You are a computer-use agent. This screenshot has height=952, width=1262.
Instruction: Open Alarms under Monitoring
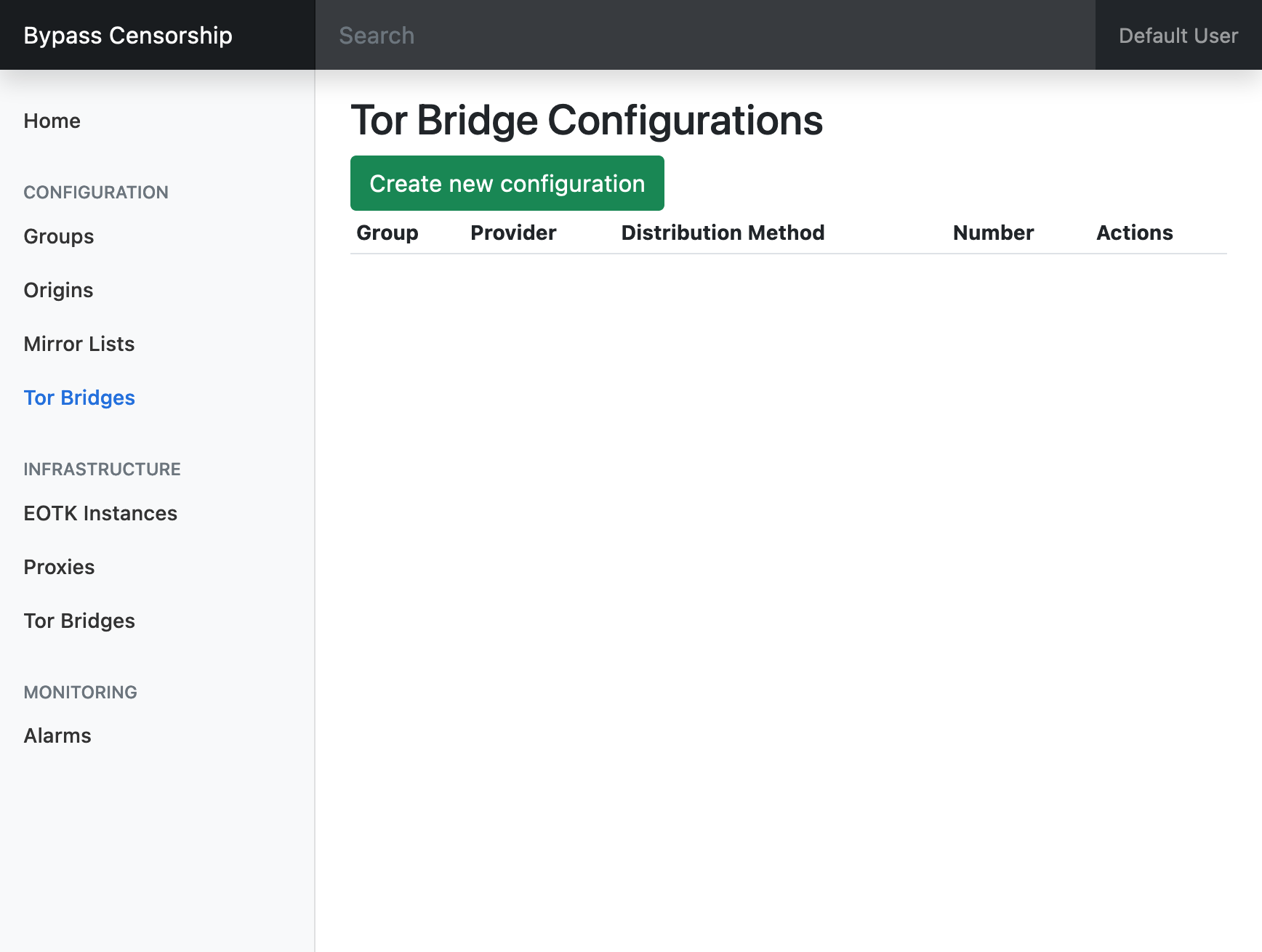click(57, 735)
